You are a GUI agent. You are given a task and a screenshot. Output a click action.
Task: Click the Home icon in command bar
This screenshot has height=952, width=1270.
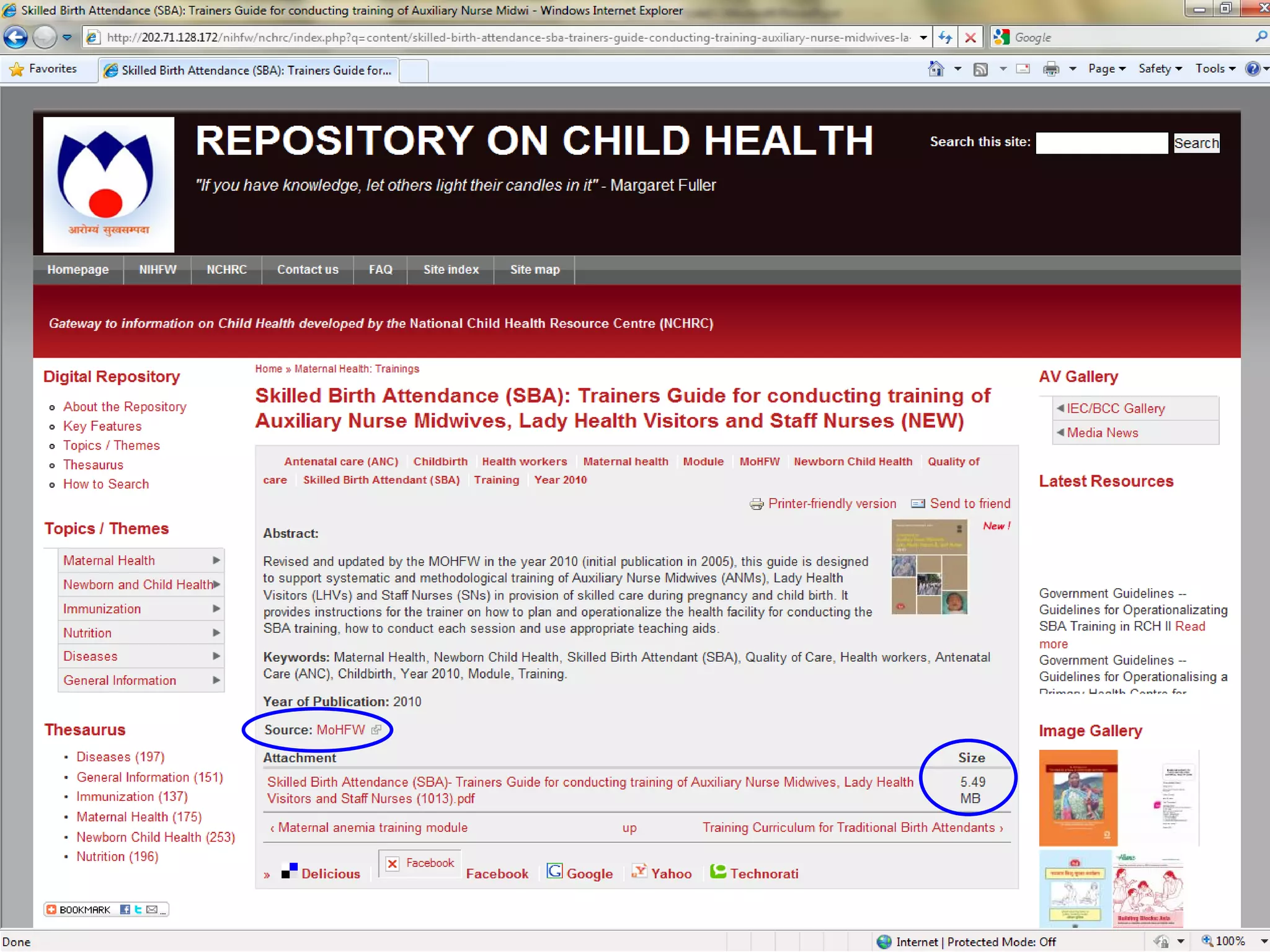(936, 69)
